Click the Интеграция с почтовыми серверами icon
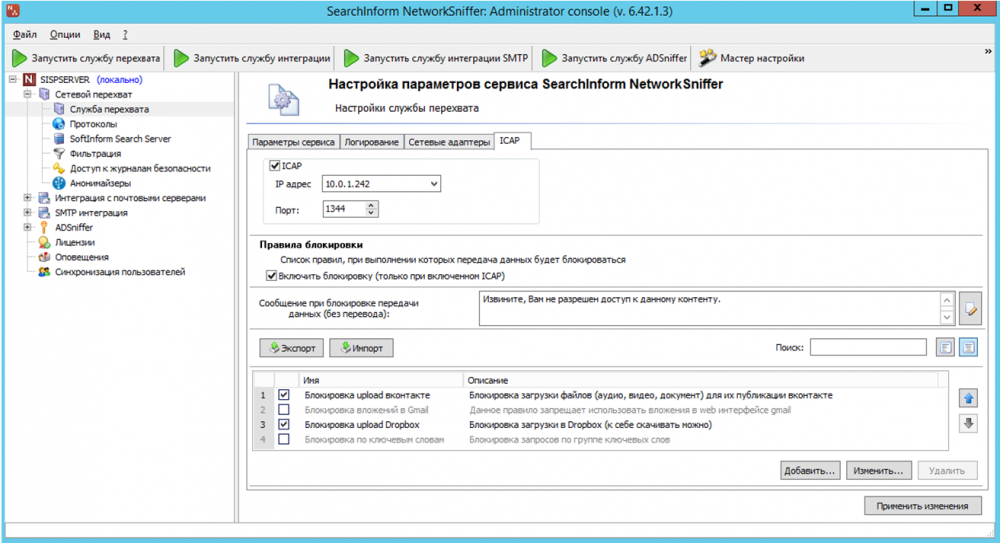The width and height of the screenshot is (1000, 543). [44, 198]
